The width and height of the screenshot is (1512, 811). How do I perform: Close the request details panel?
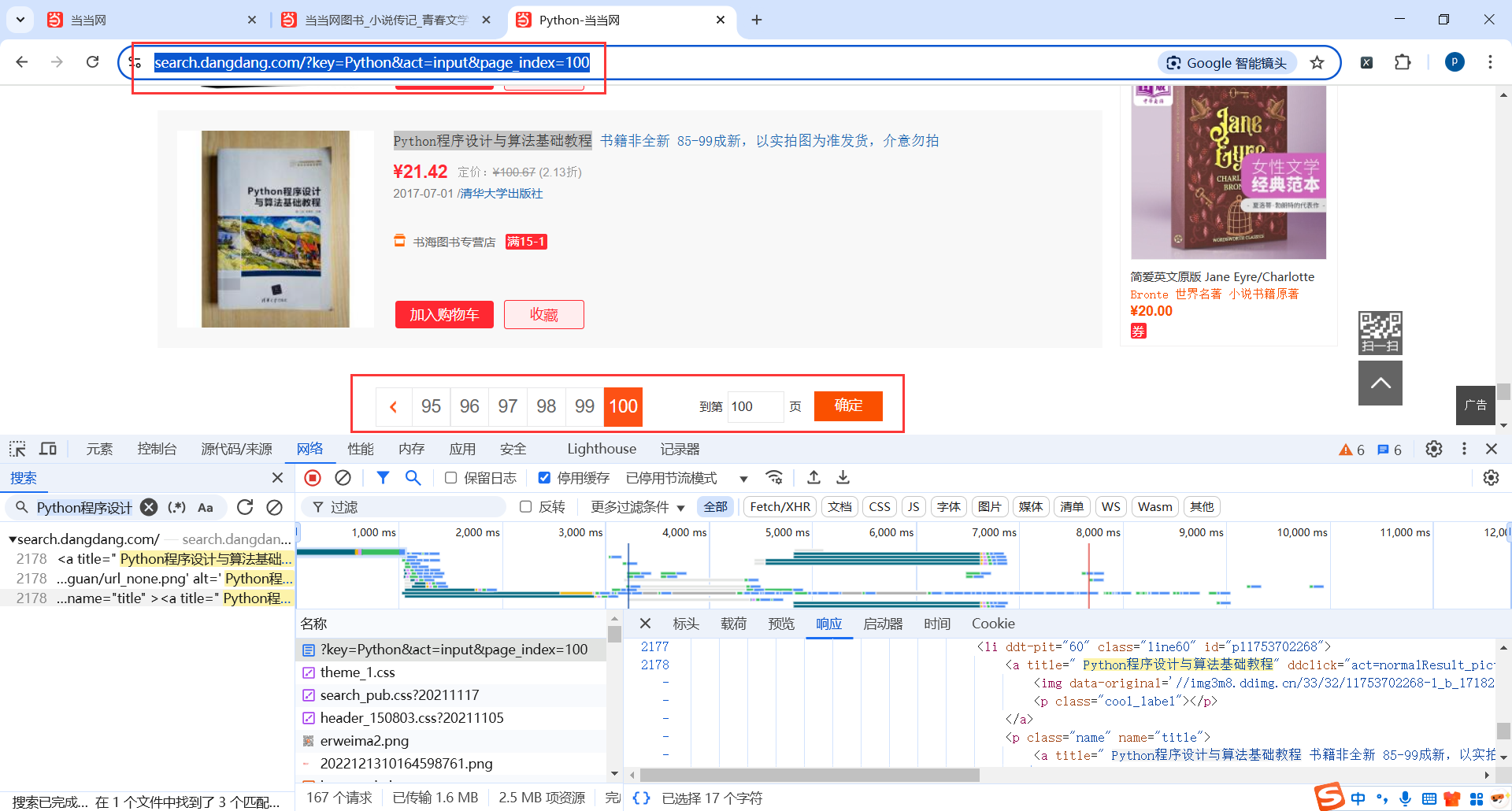pyautogui.click(x=645, y=624)
